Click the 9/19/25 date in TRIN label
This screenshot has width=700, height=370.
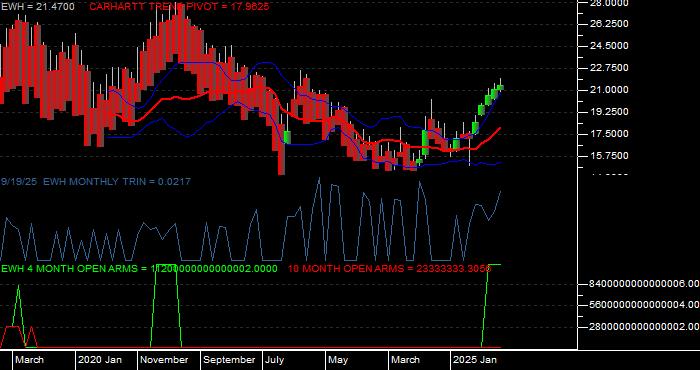click(x=20, y=182)
